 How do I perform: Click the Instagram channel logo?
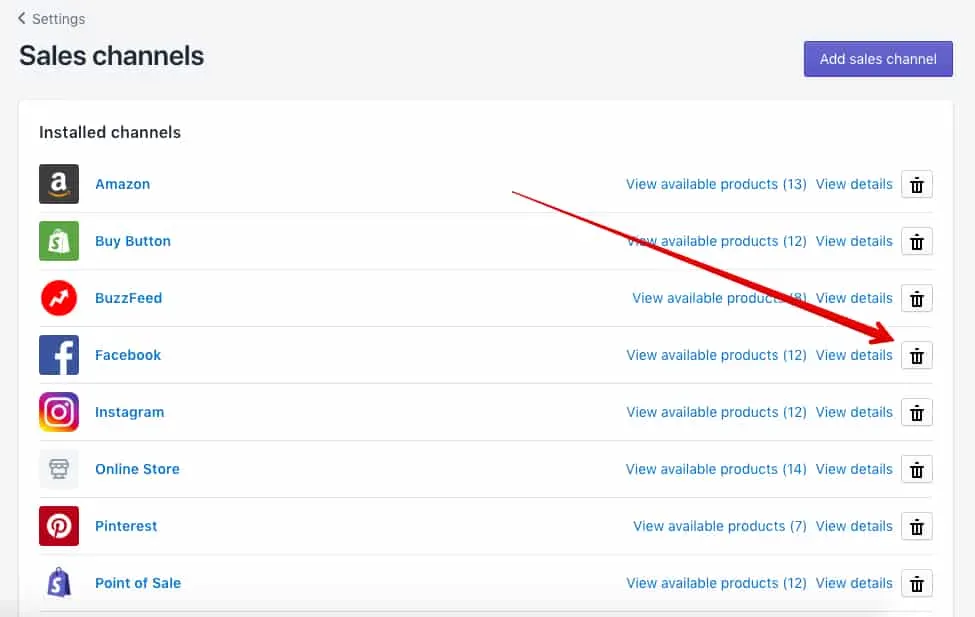pyautogui.click(x=58, y=412)
